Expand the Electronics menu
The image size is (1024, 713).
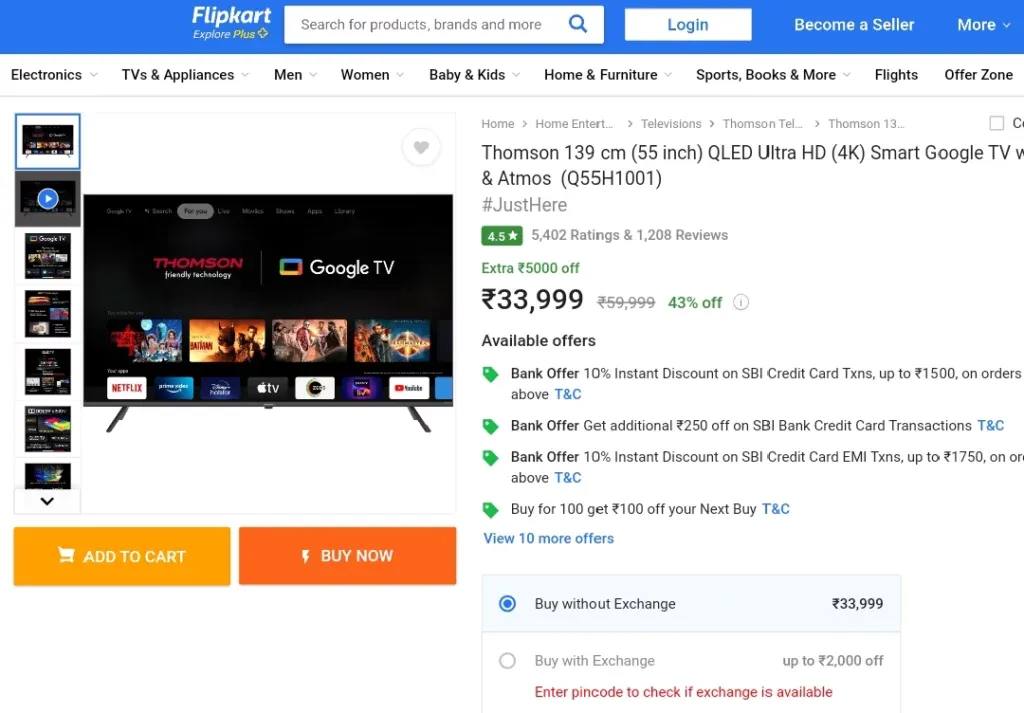coord(54,75)
